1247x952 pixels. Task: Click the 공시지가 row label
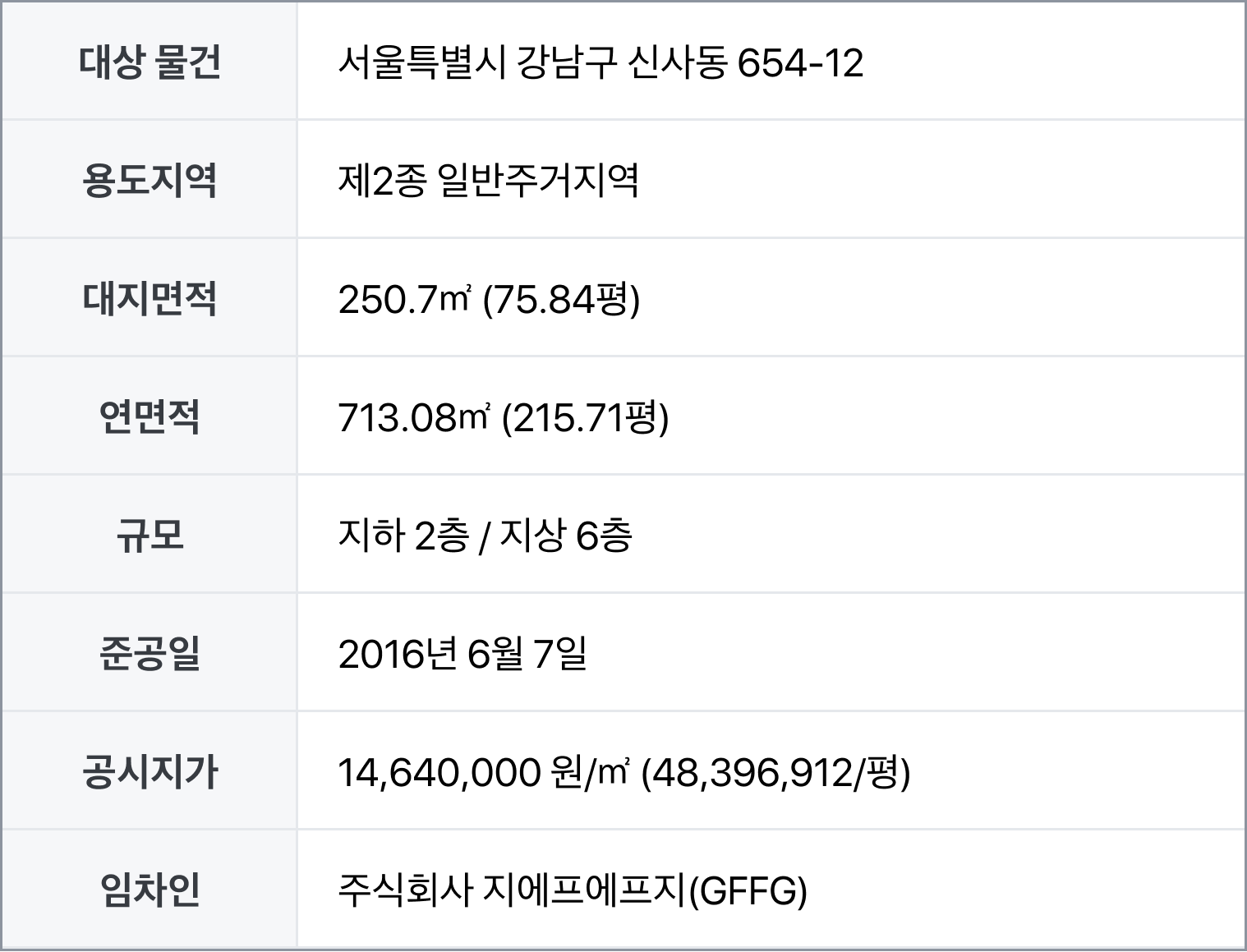coord(150,771)
